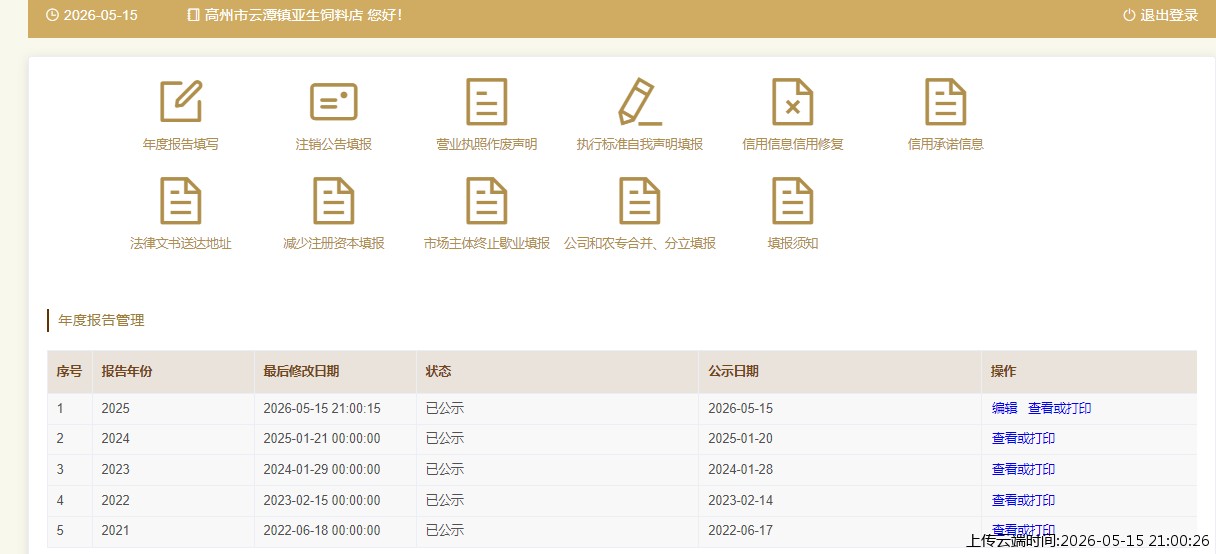Click 编辑 for the 2025 report

coord(1004,408)
